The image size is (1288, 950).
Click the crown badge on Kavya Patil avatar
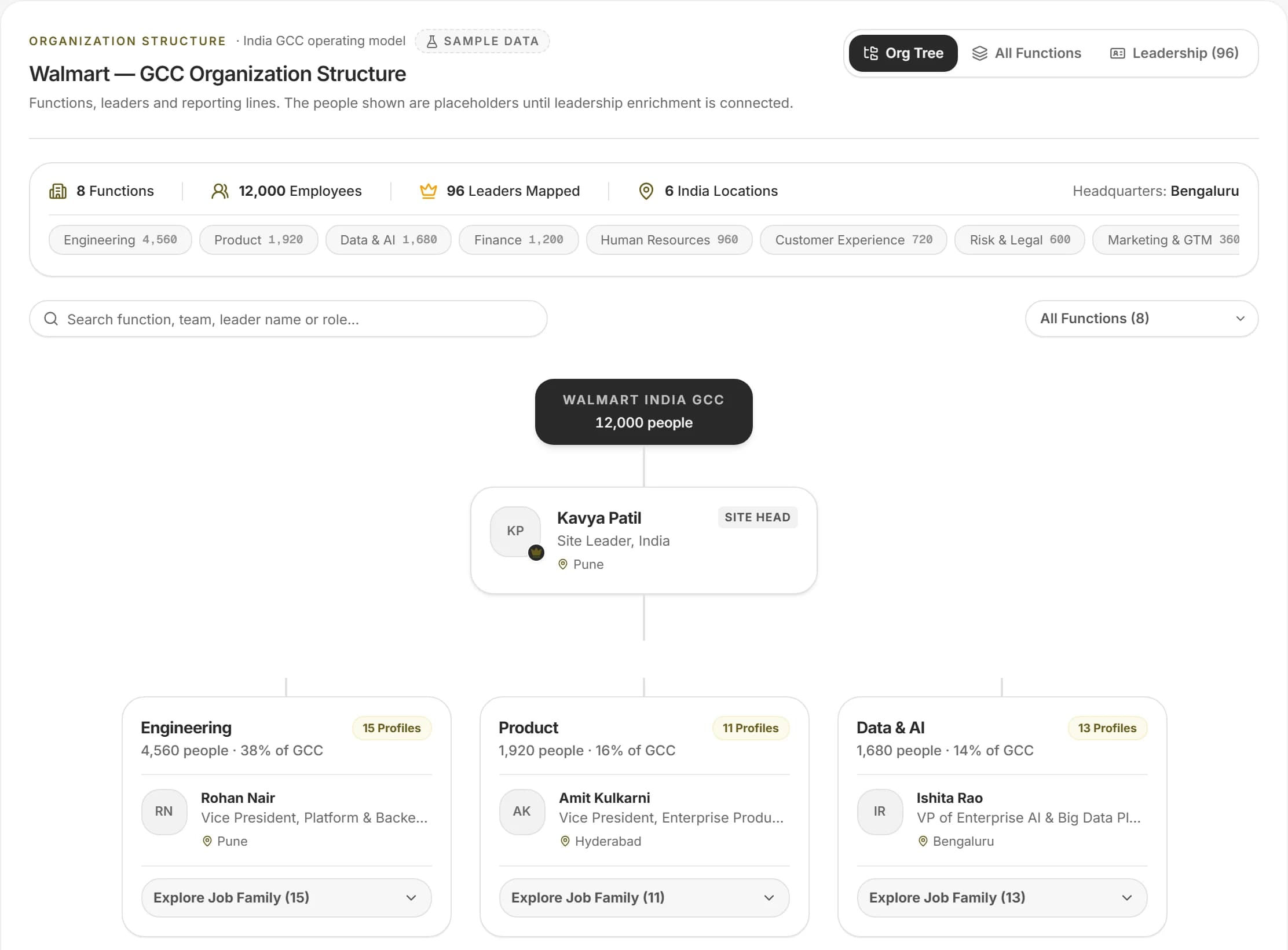[536, 552]
